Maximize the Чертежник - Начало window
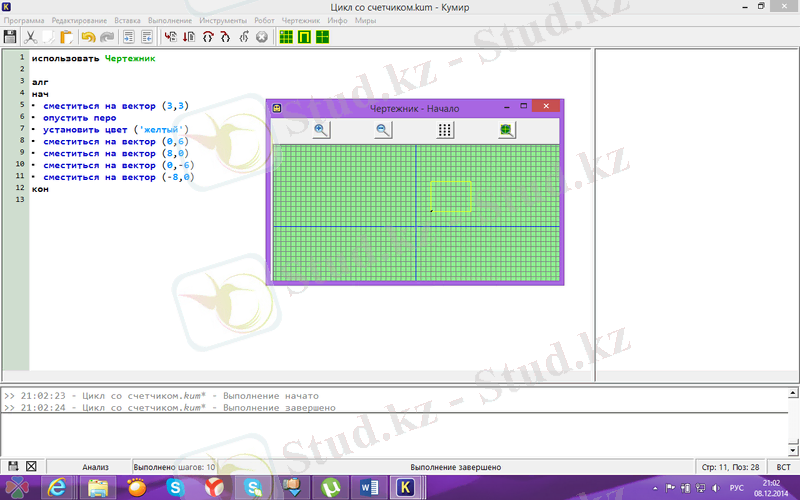This screenshot has height=500, width=800. [x=523, y=106]
